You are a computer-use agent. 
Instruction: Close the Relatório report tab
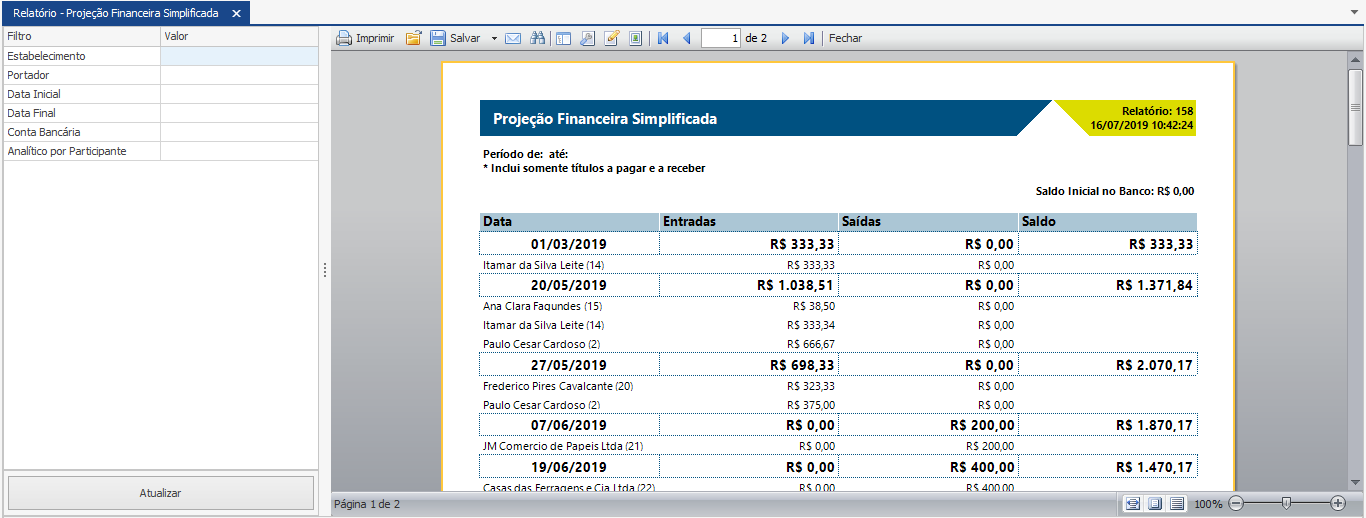(x=236, y=13)
